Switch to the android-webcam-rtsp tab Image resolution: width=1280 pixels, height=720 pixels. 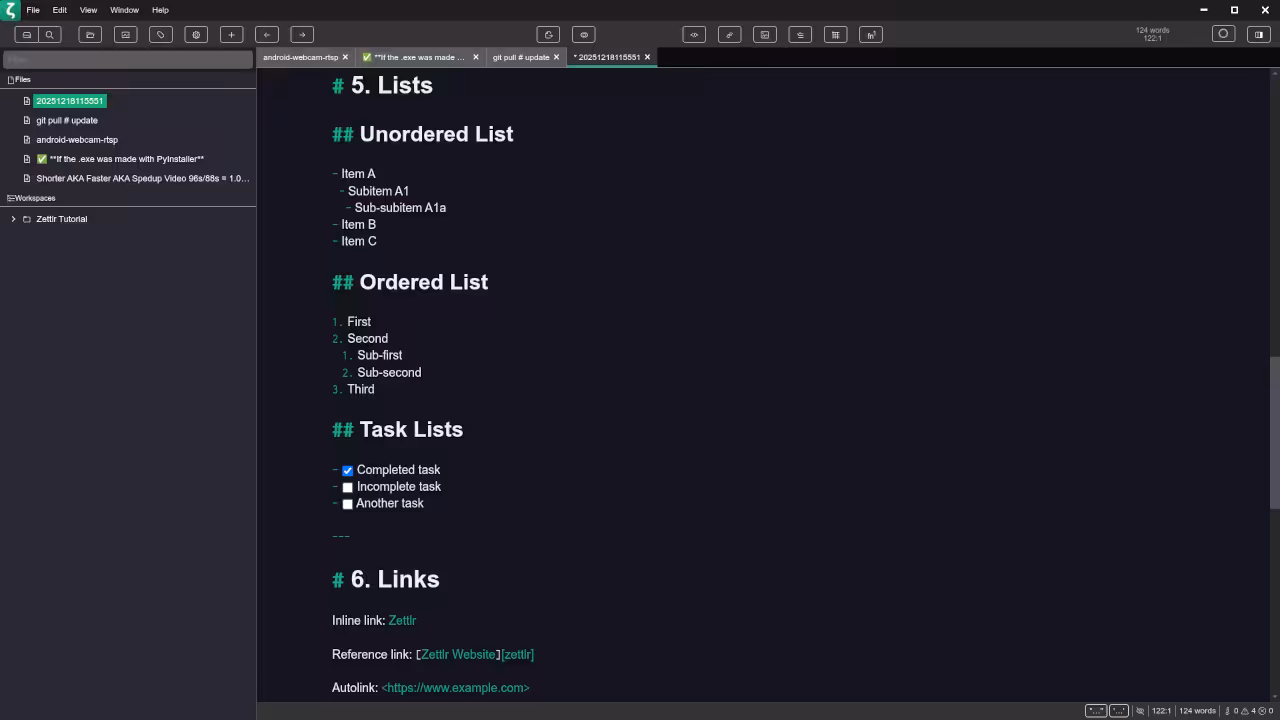point(302,57)
